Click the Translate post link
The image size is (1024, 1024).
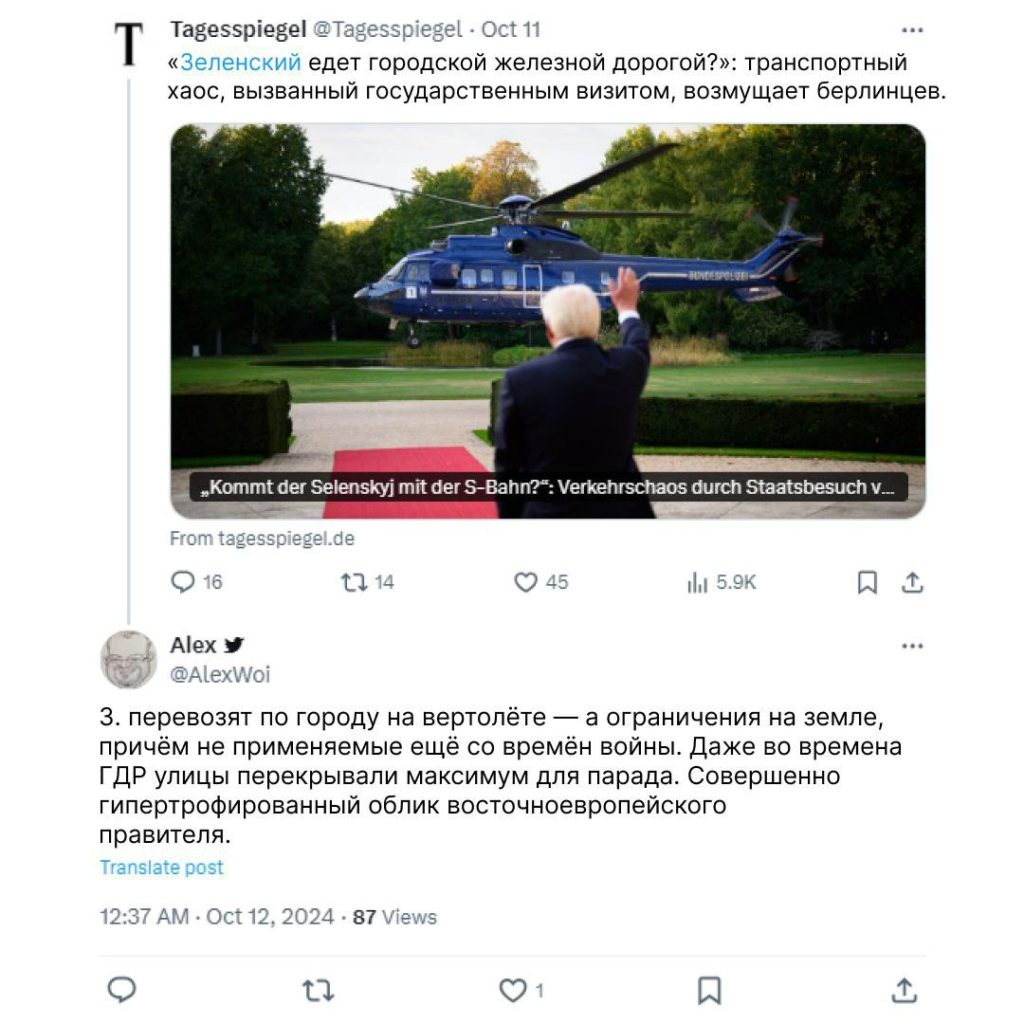pos(161,867)
